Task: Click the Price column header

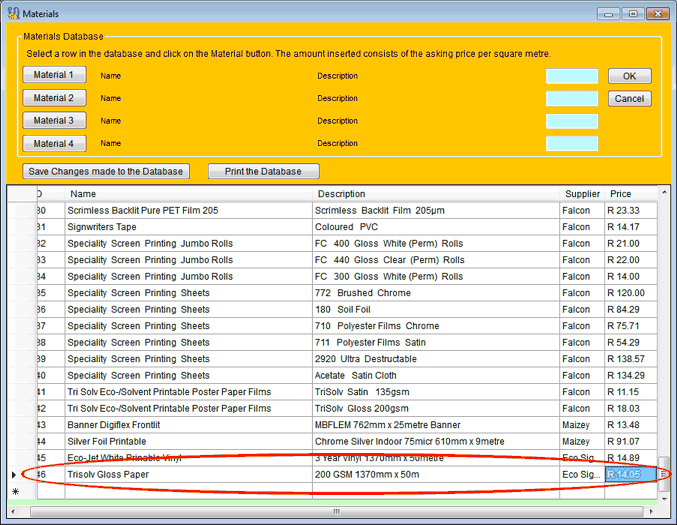Action: point(630,194)
